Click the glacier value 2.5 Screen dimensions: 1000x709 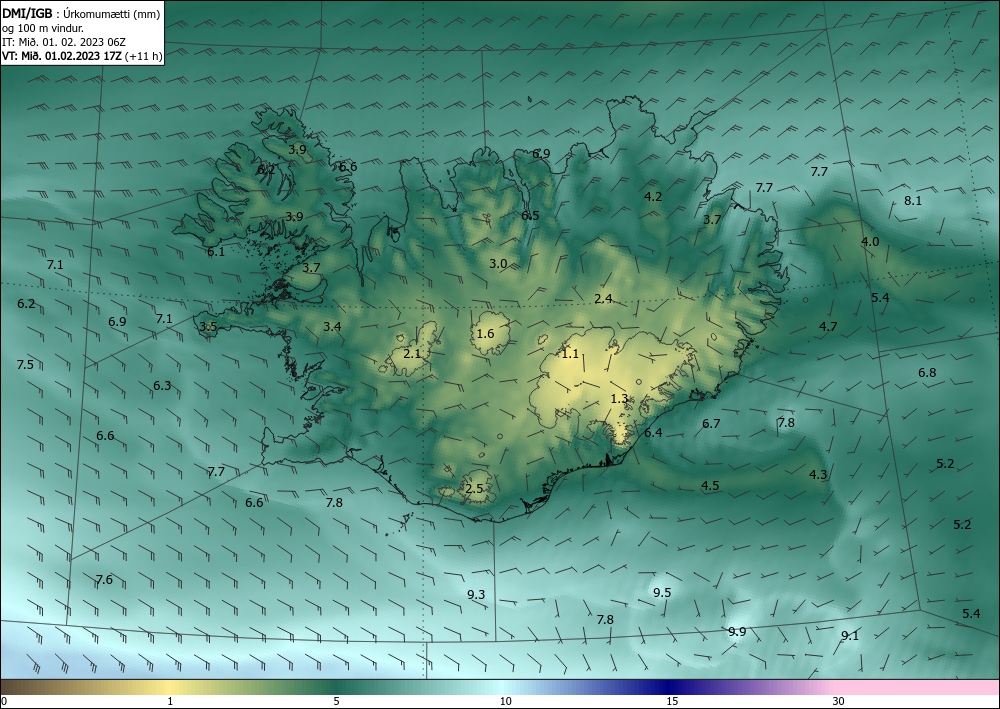(x=474, y=489)
